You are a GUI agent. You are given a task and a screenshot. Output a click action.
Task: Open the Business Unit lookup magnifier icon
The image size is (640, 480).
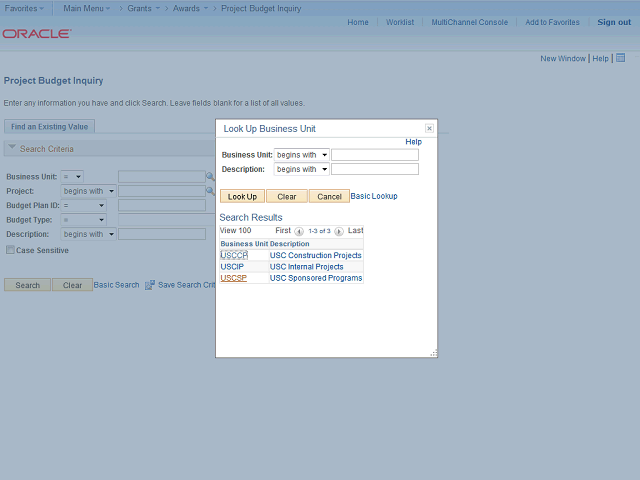click(x=210, y=177)
